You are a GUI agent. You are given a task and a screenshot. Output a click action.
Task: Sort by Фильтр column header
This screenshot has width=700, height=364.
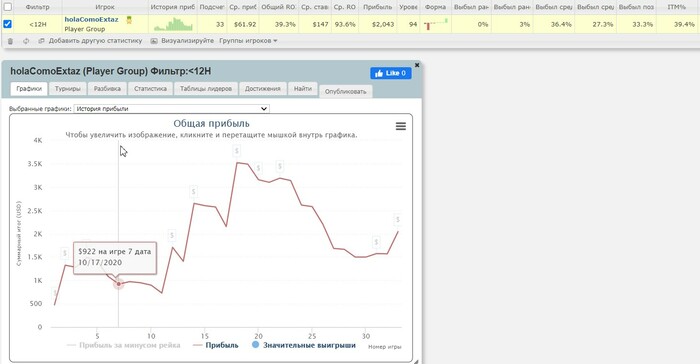pyautogui.click(x=38, y=7)
